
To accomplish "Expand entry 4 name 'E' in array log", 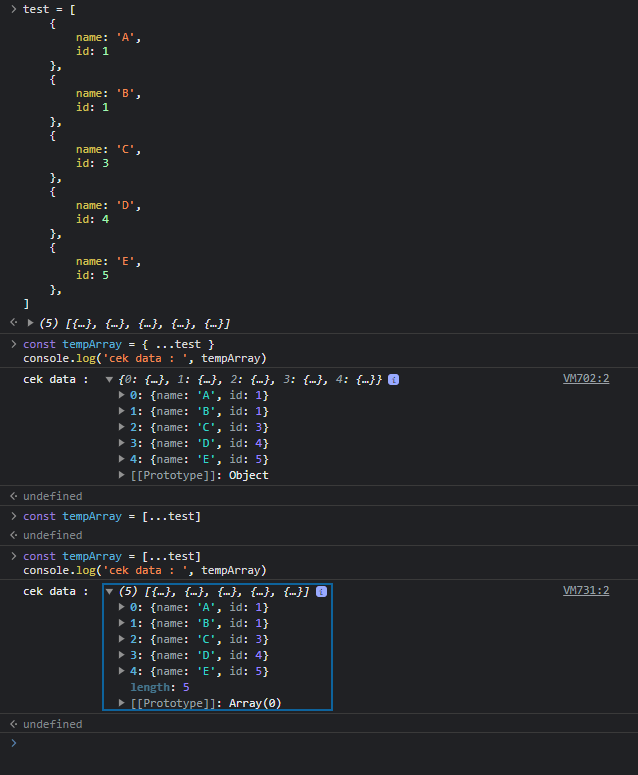I will point(122,671).
